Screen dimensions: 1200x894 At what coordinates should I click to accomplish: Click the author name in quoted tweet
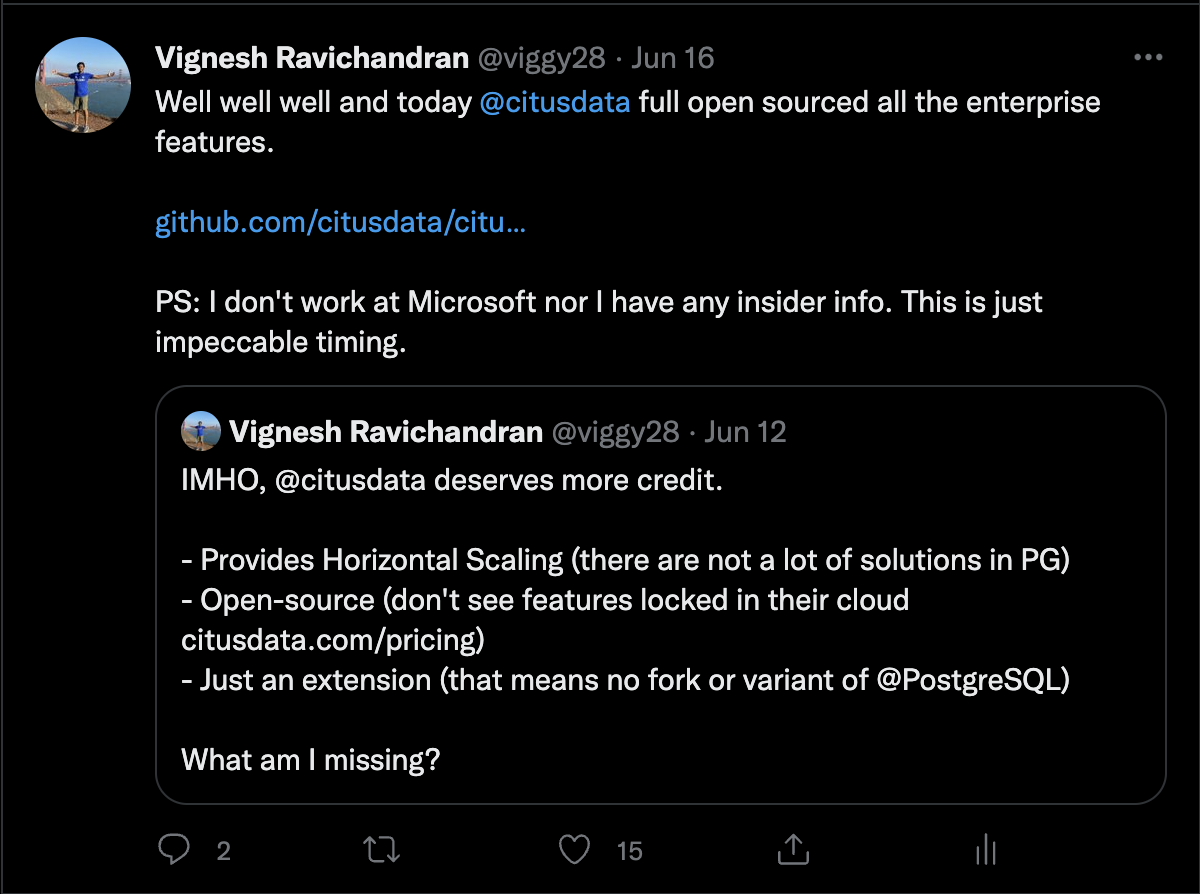385,432
